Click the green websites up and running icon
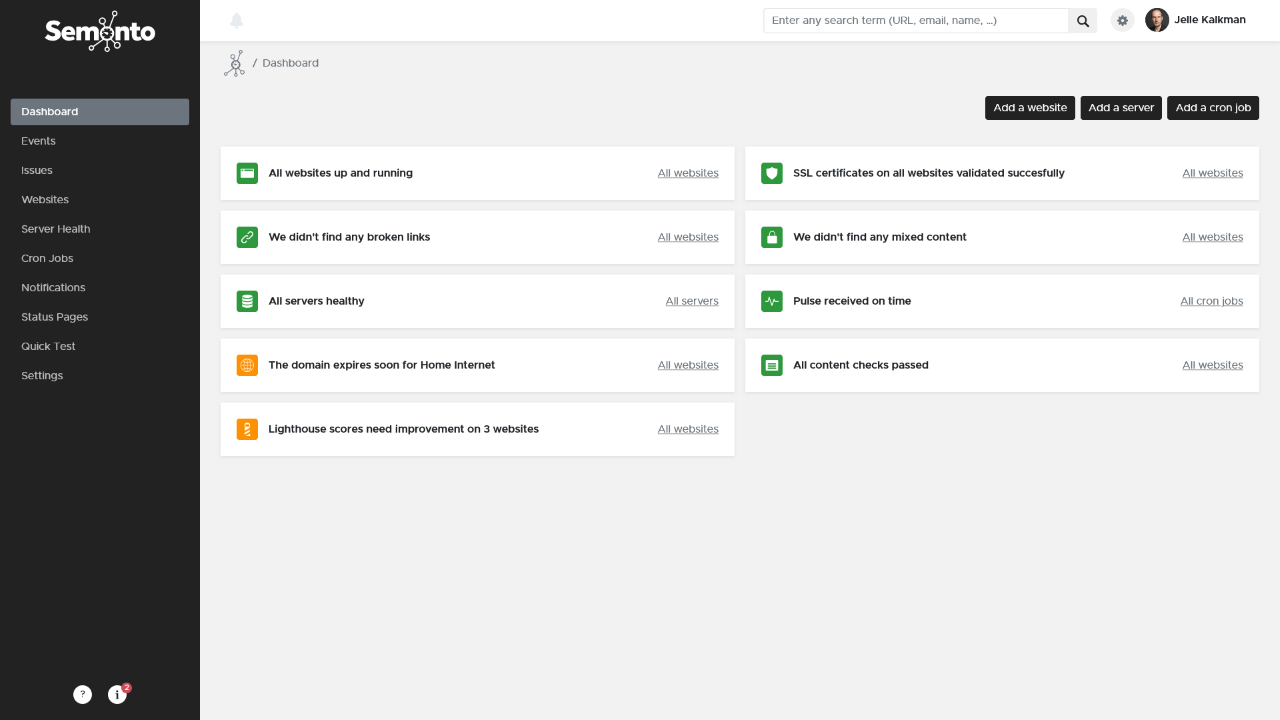The width and height of the screenshot is (1280, 720). point(247,173)
